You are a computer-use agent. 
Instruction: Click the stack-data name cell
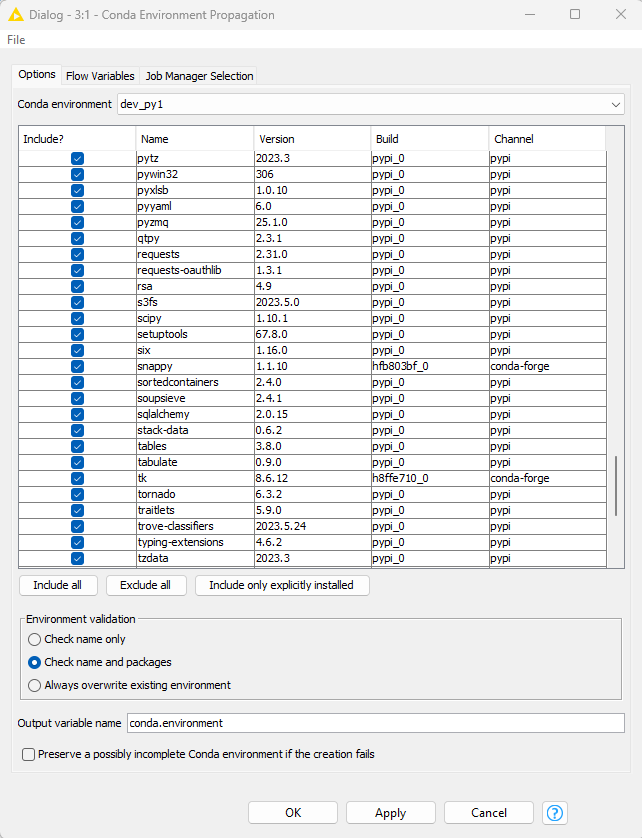pos(195,430)
